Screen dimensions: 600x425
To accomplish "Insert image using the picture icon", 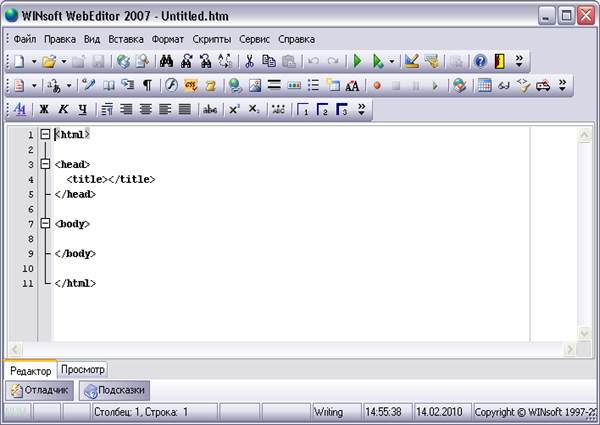I will click(255, 85).
